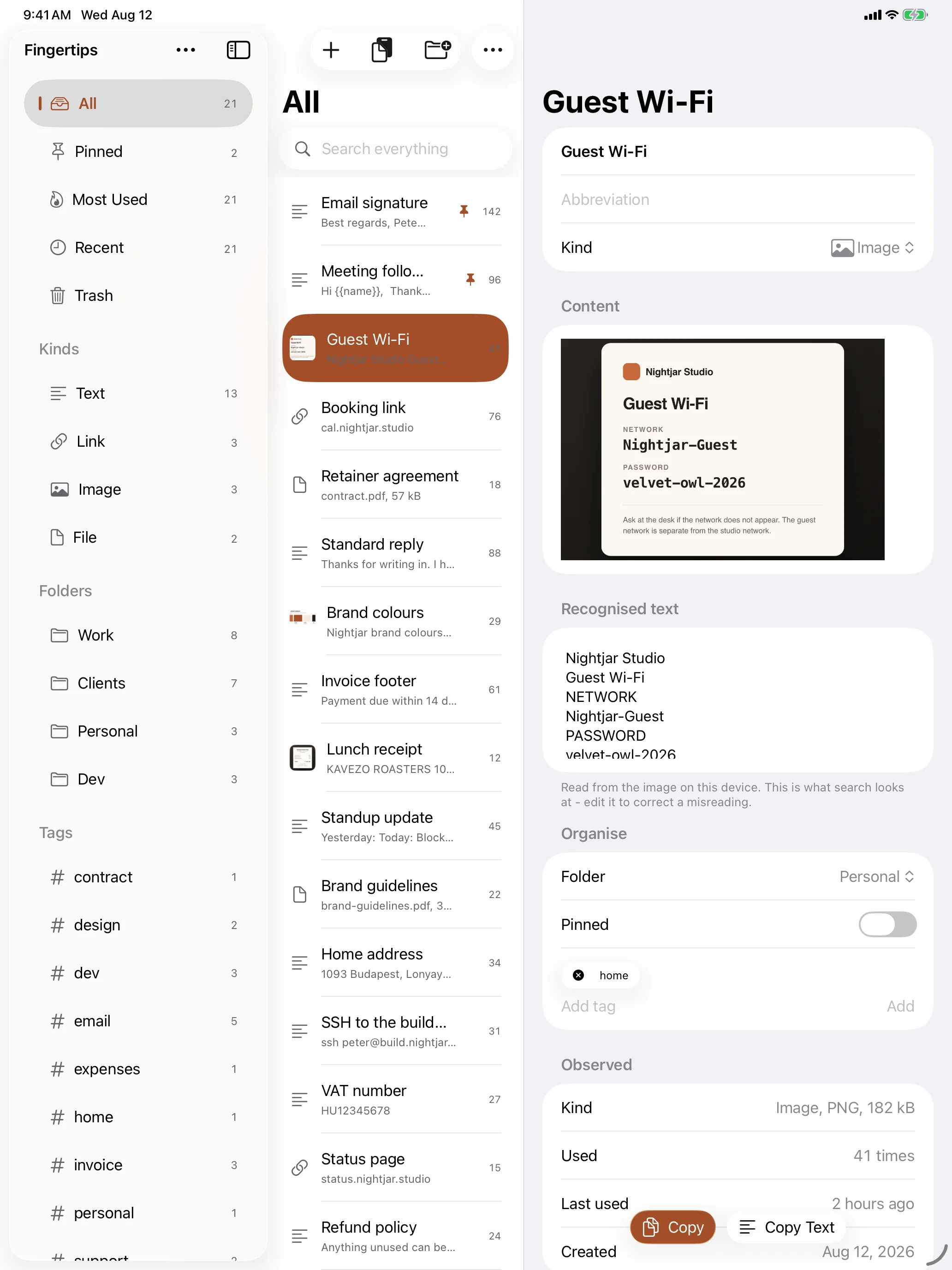Image resolution: width=952 pixels, height=1270 pixels.
Task: Open the Lunch receipt item
Action: pyautogui.click(x=395, y=758)
